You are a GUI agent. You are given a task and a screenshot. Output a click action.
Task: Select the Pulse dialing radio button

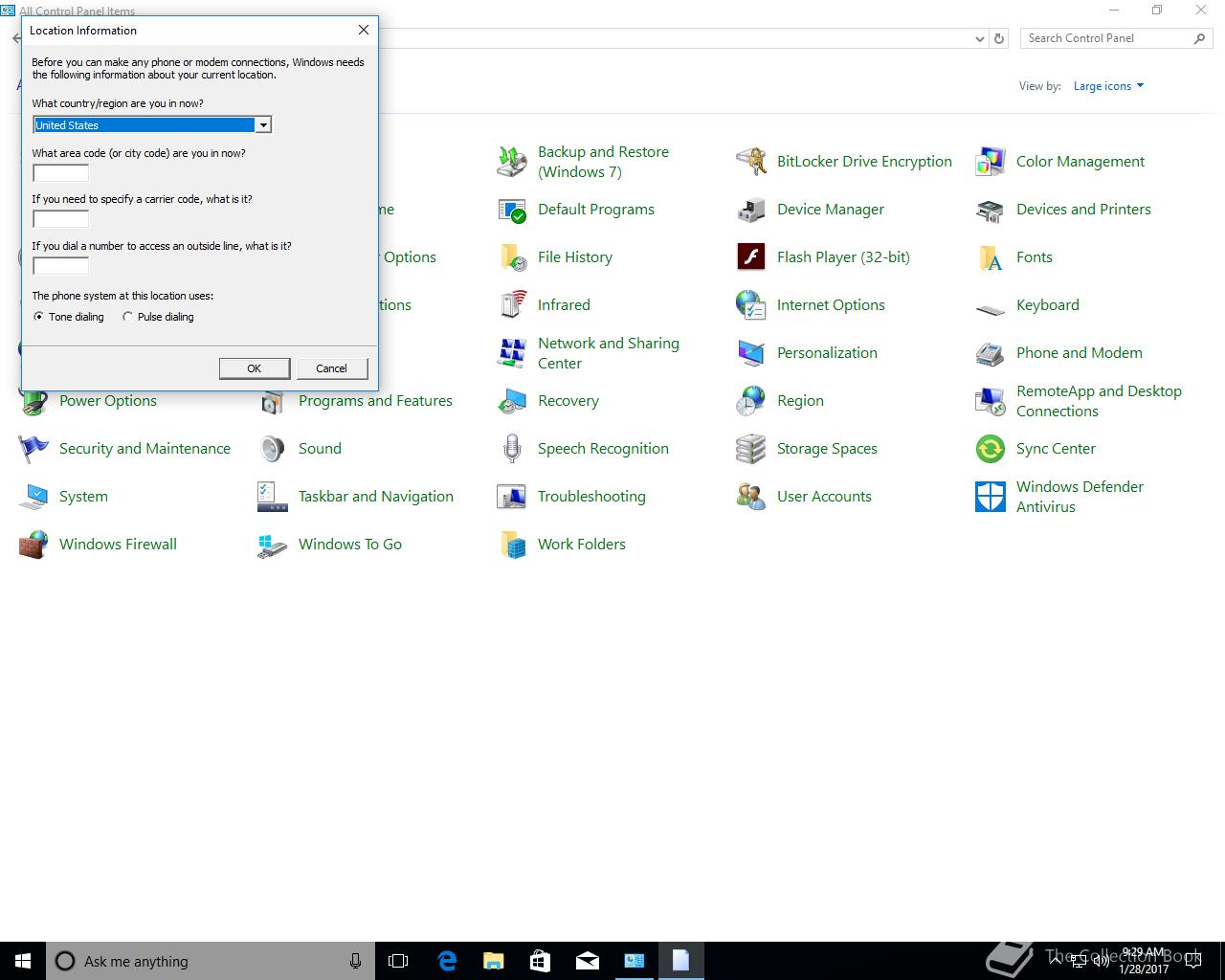(127, 317)
